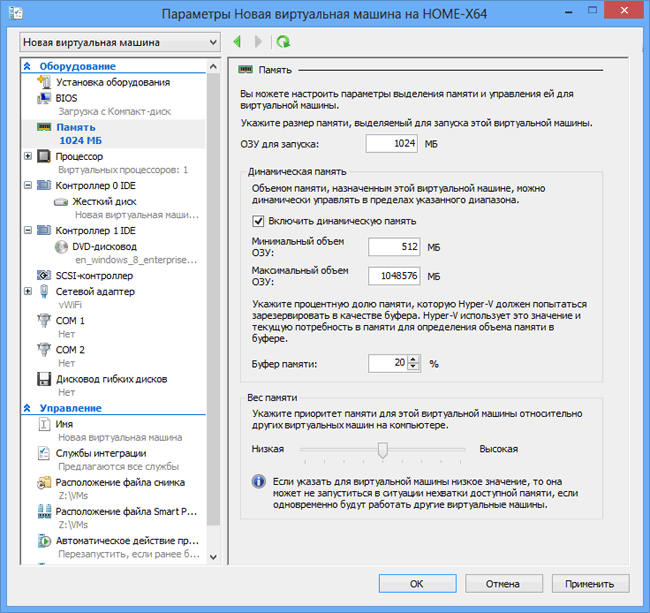Click the Процессор chip icon

tap(44, 156)
